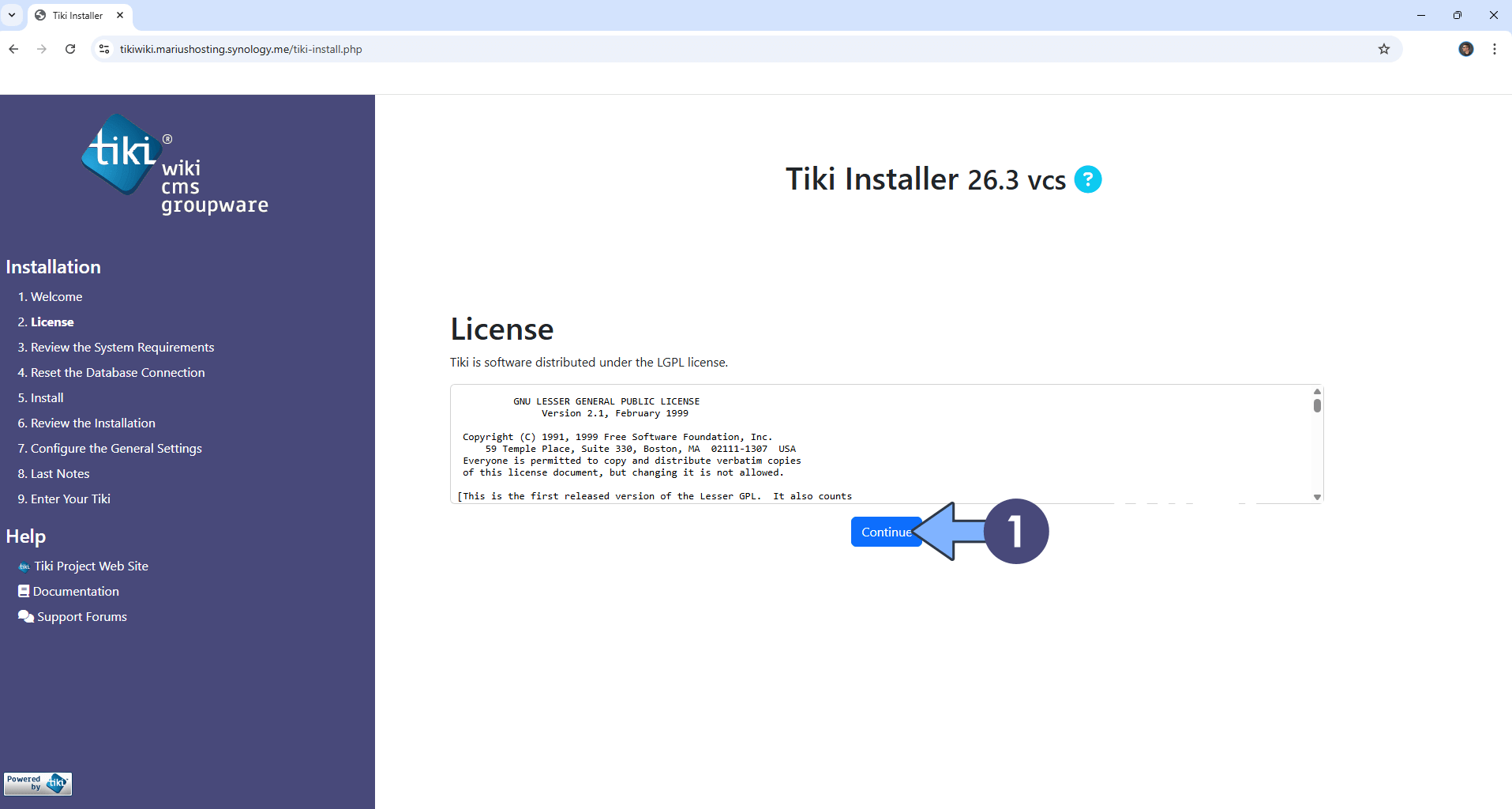The height and width of the screenshot is (809, 1512).
Task: Open the site information icon in address bar
Action: point(103,49)
